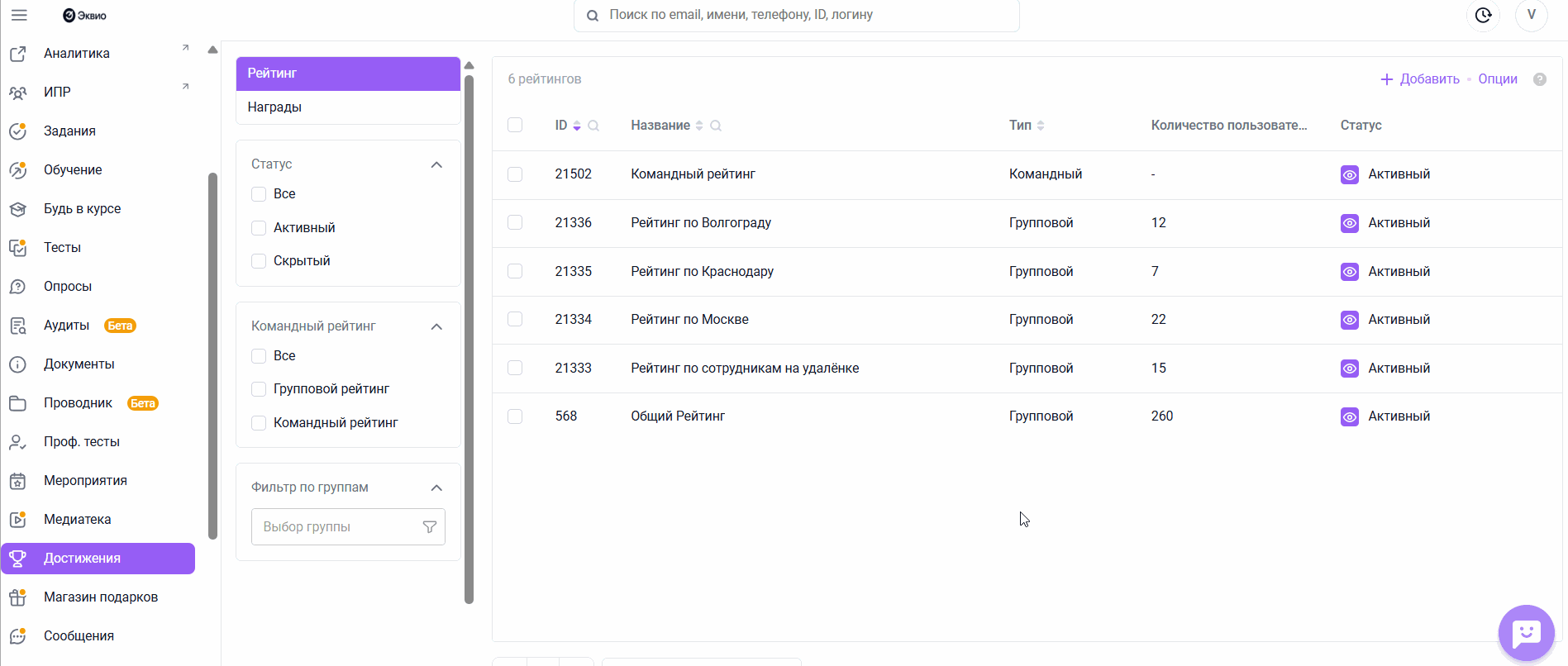Click the help question mark icon
Image resolution: width=1568 pixels, height=666 pixels.
[1539, 79]
